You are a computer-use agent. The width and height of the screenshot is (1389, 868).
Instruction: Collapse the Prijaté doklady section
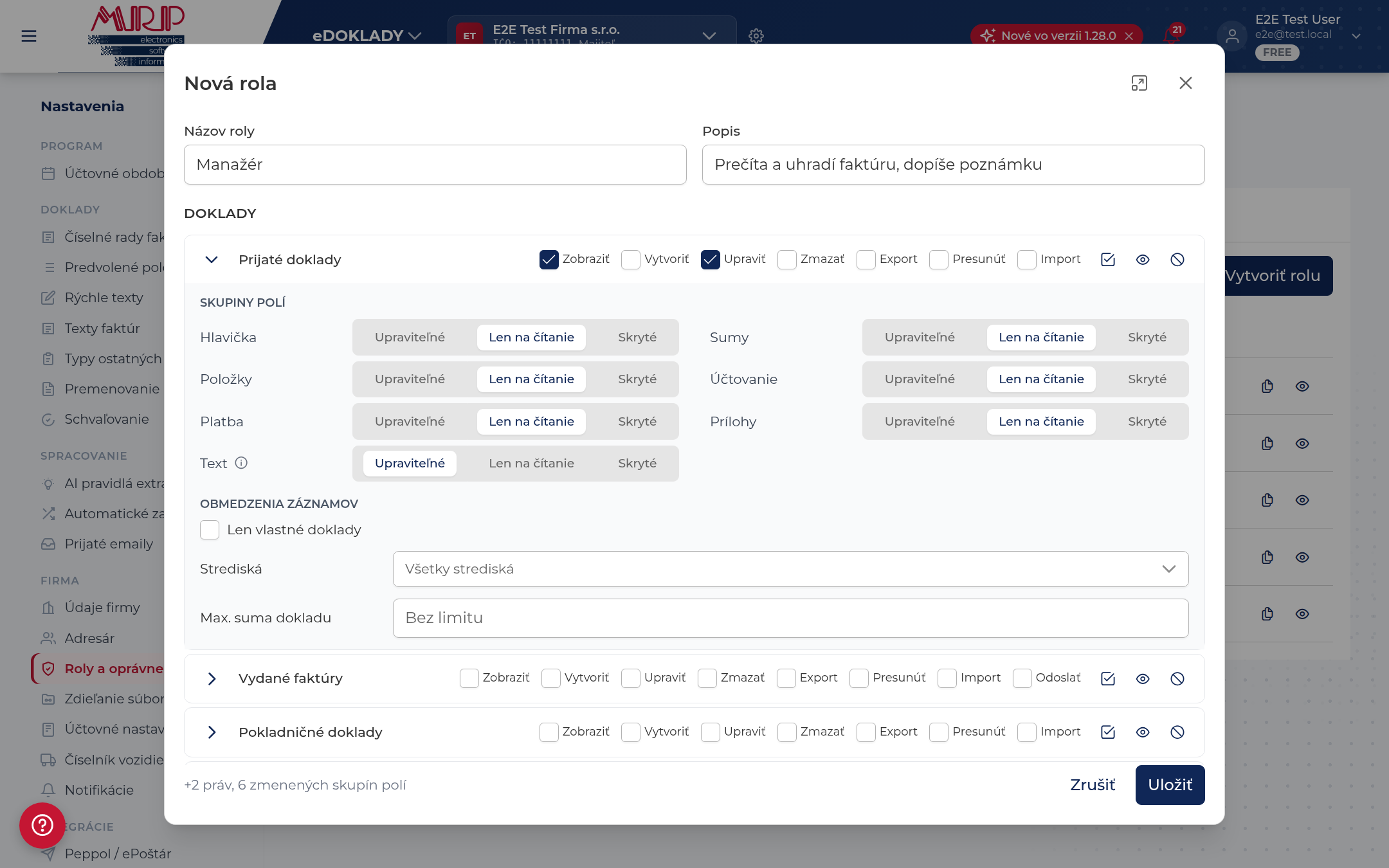click(x=212, y=260)
